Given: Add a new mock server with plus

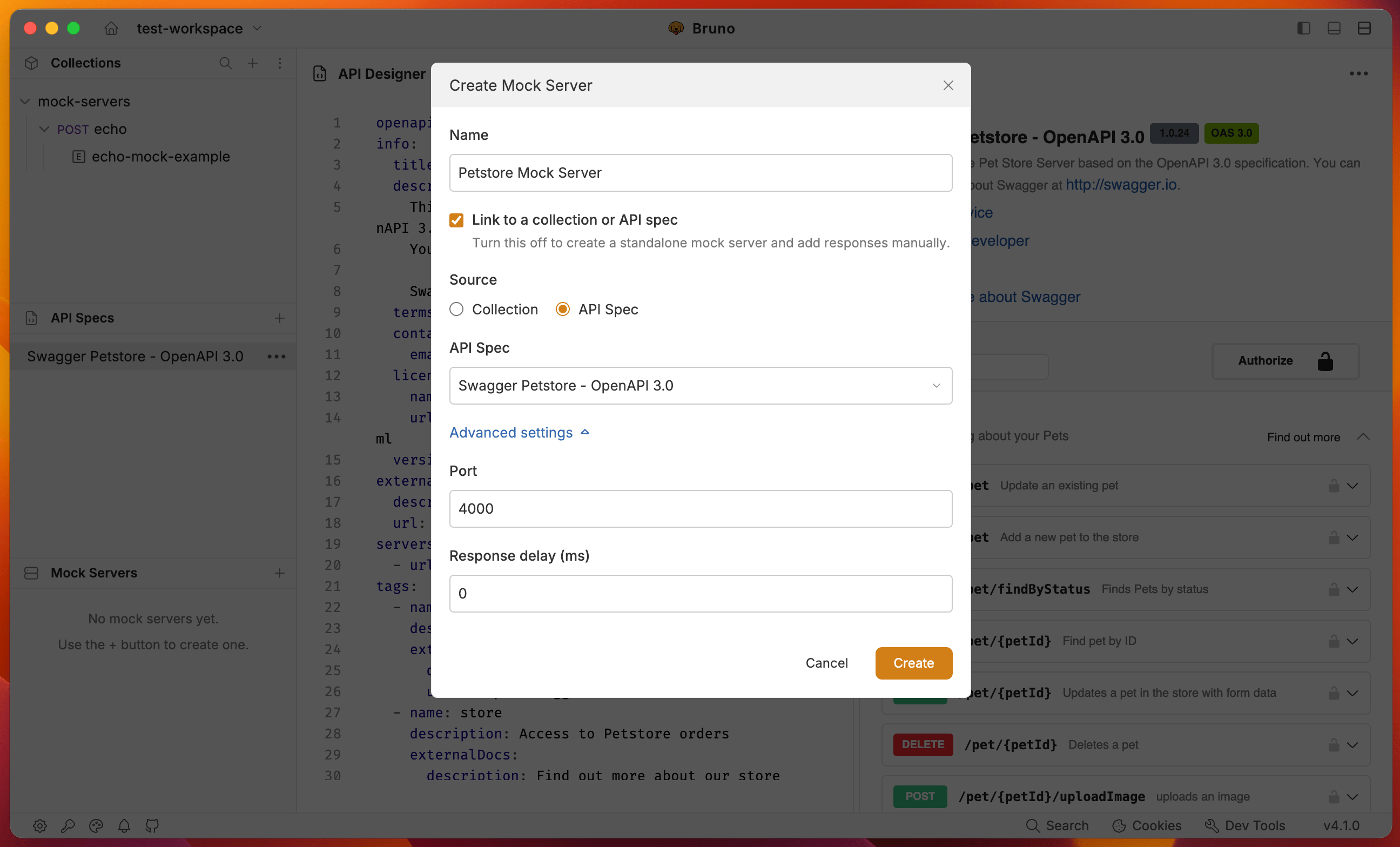Looking at the screenshot, I should click(x=280, y=573).
